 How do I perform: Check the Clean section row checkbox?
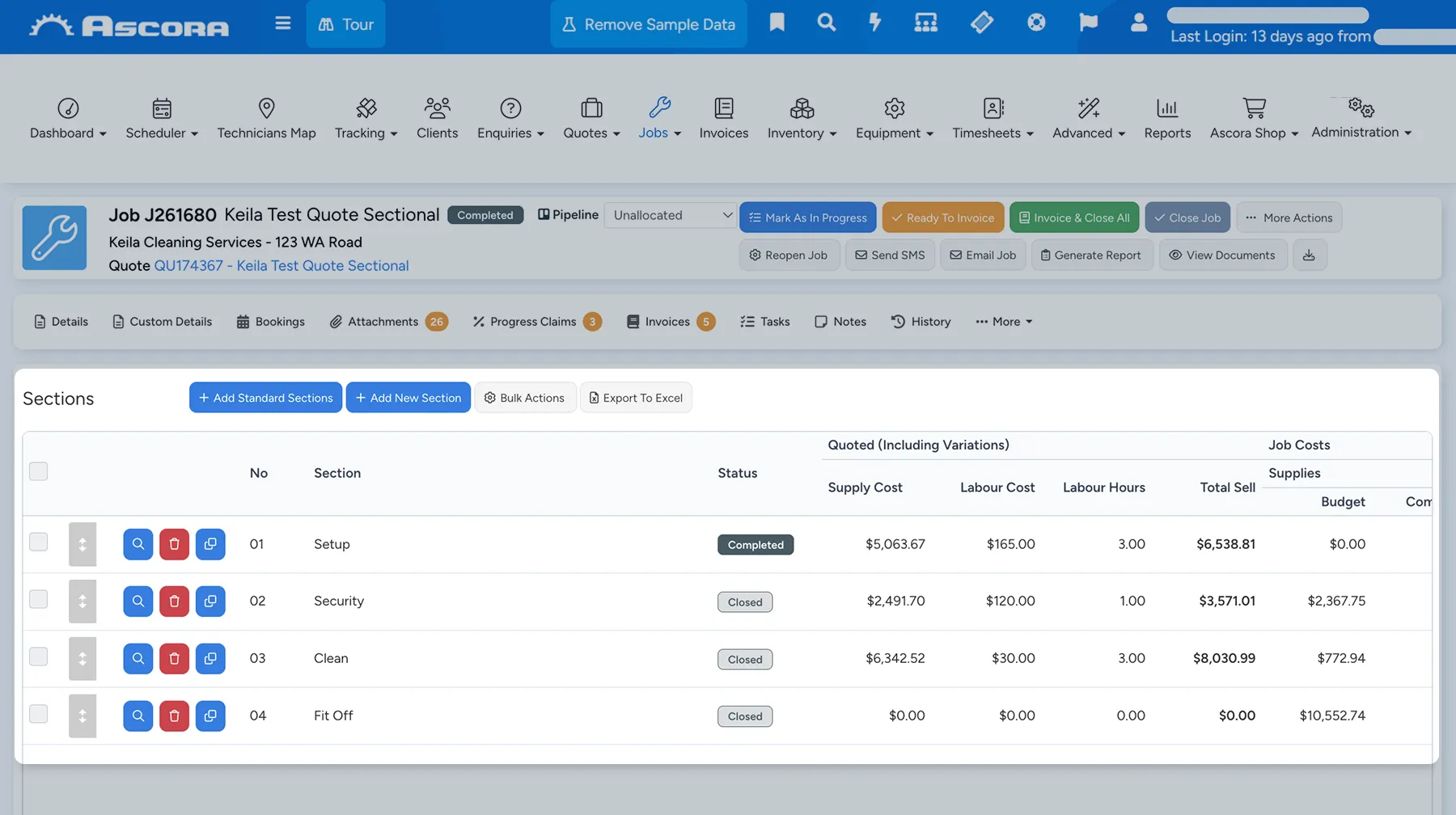[38, 657]
